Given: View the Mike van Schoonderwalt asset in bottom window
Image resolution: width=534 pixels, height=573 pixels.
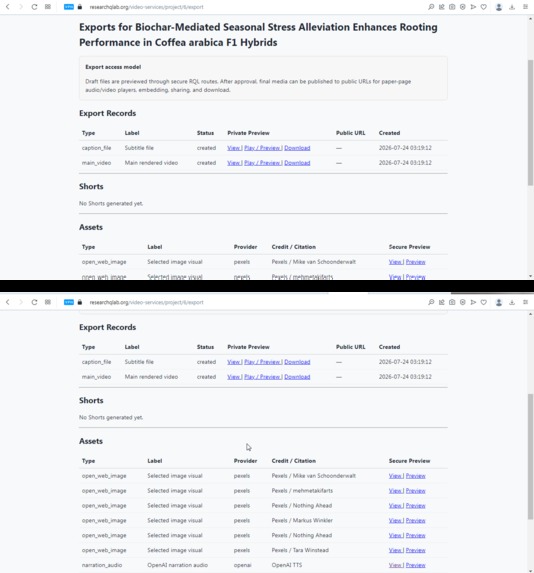Looking at the screenshot, I should [x=395, y=476].
